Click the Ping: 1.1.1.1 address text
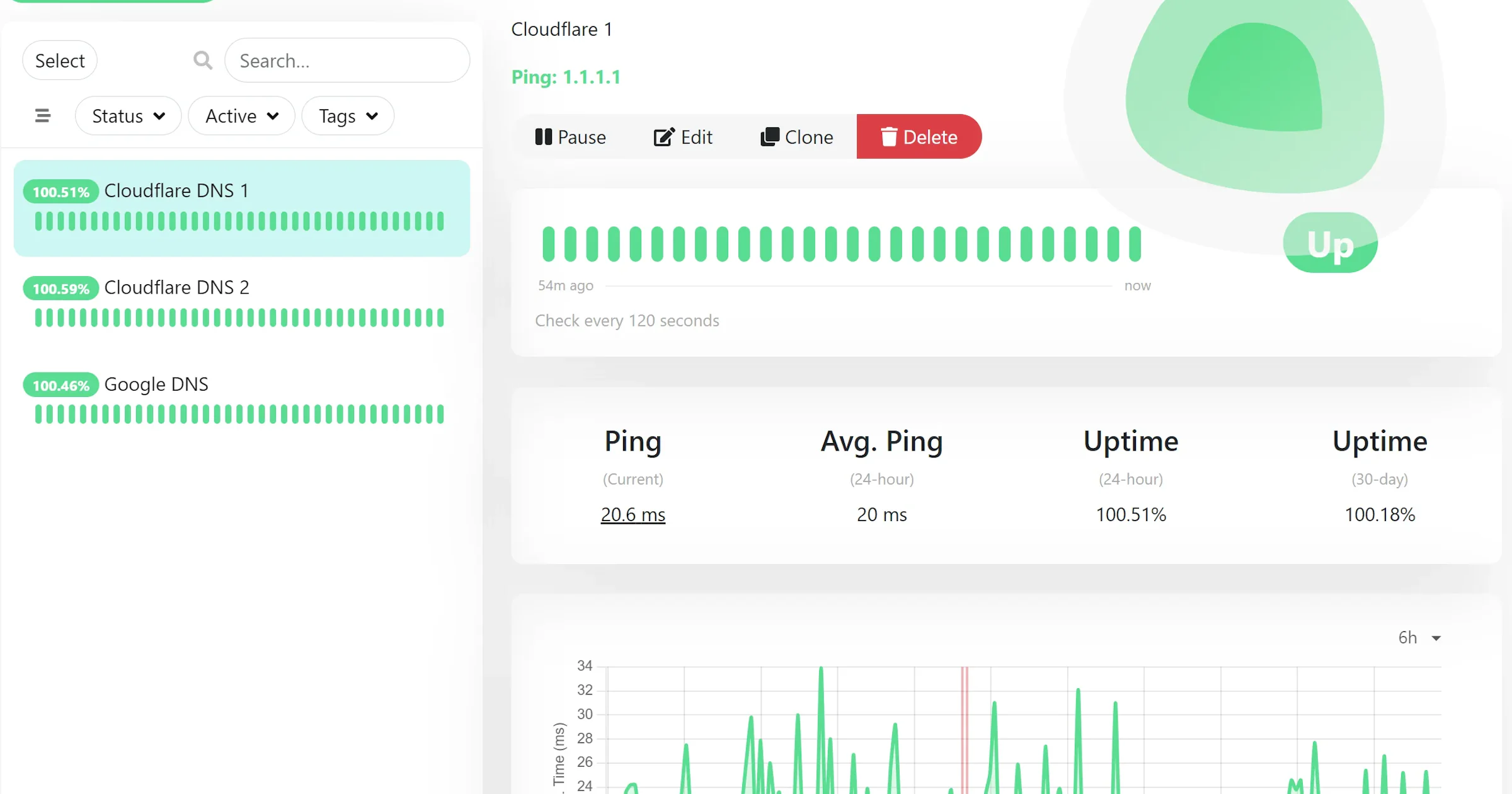Screen dimensions: 1512x794 (x=566, y=77)
